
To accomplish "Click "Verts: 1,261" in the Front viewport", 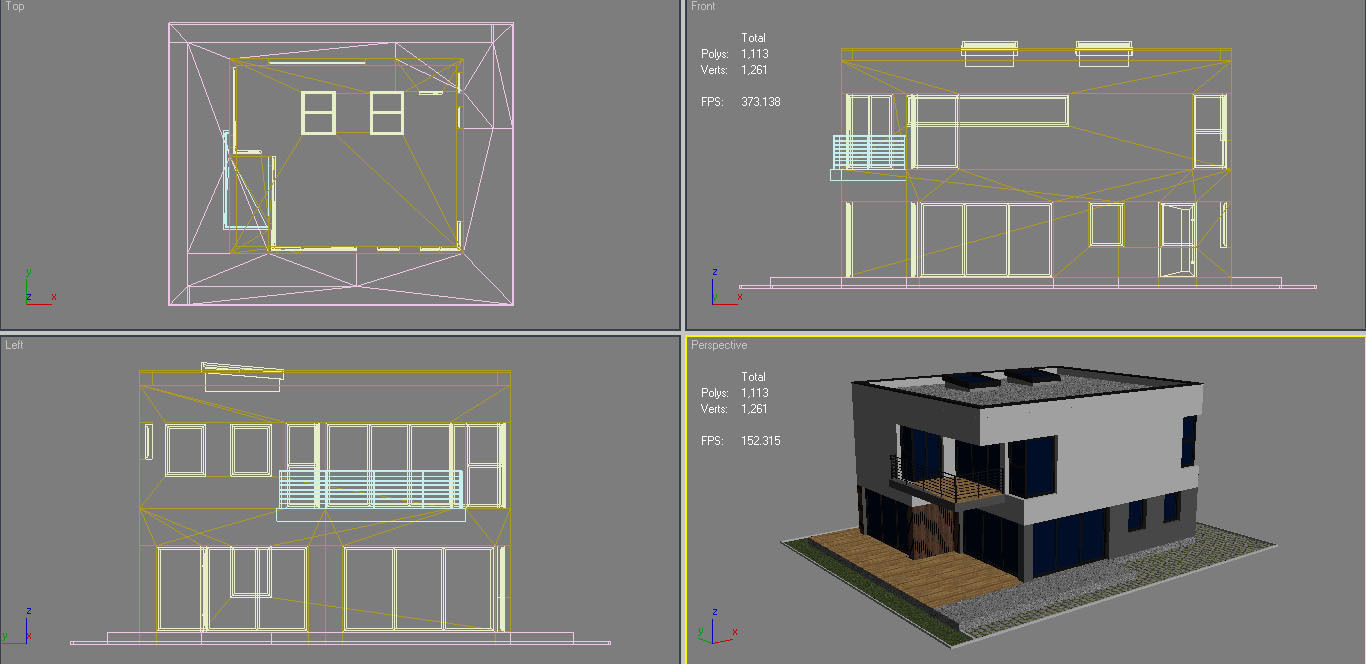I will coord(734,70).
